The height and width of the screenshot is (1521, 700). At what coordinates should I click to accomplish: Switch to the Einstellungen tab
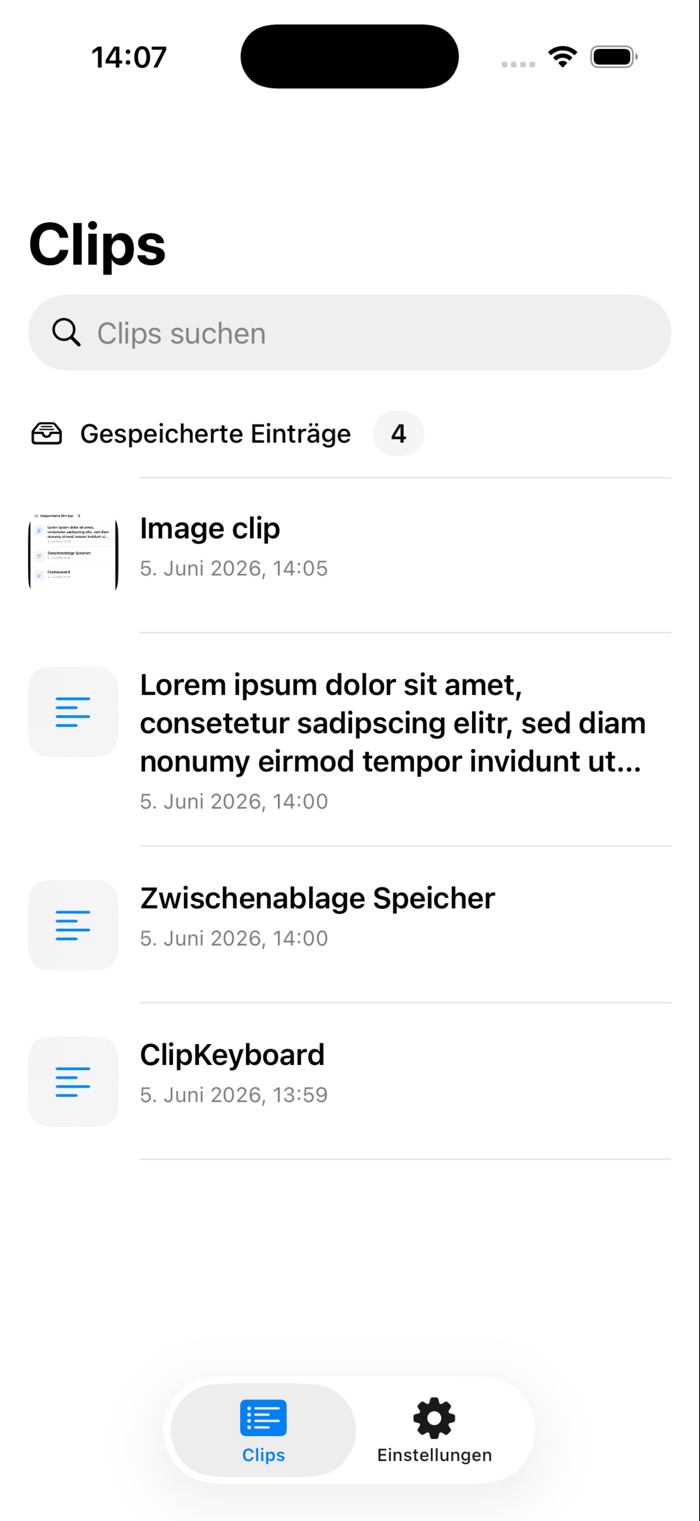pyautogui.click(x=434, y=1430)
